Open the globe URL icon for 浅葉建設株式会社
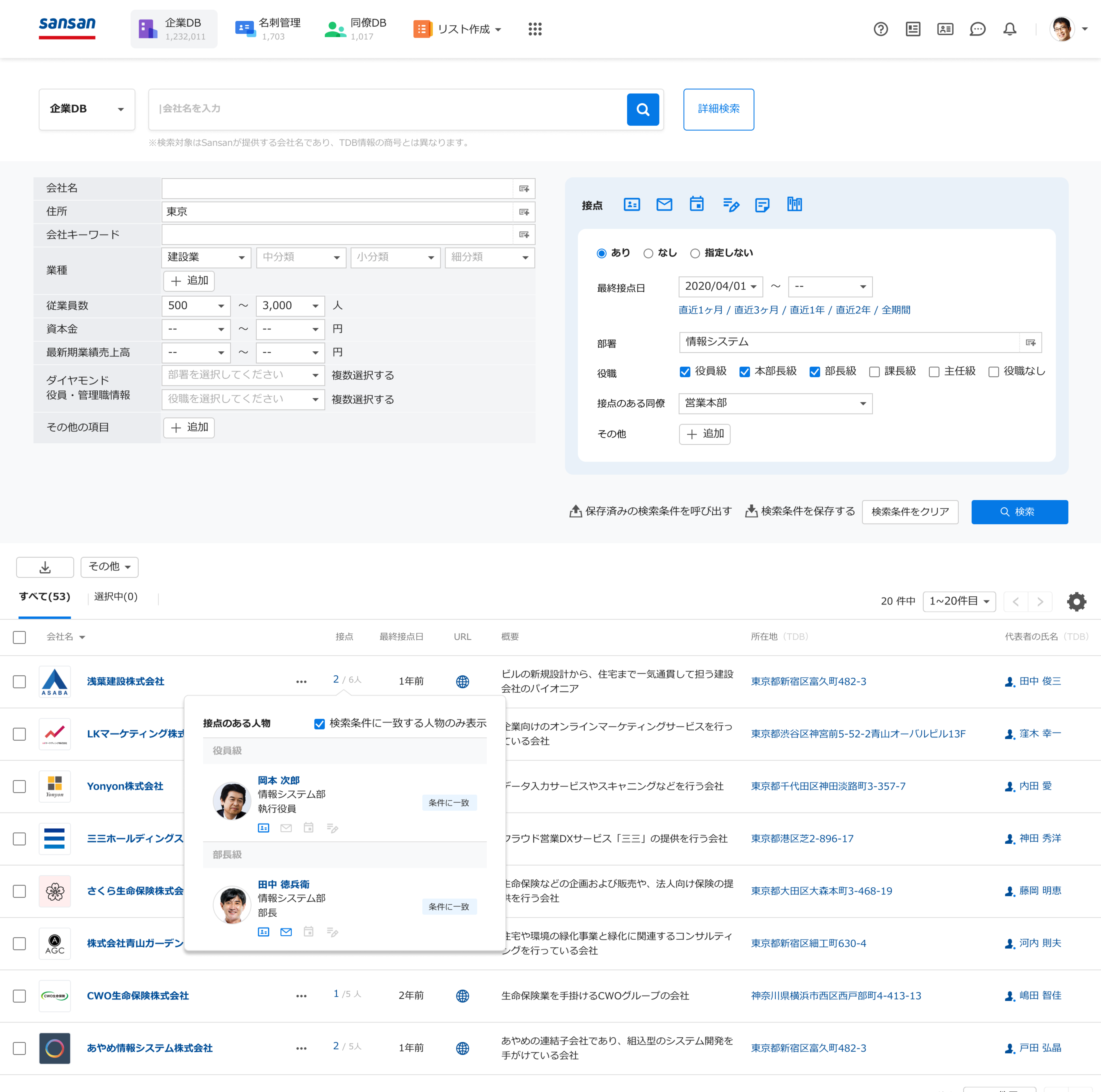Image resolution: width=1101 pixels, height=1092 pixels. point(462,681)
